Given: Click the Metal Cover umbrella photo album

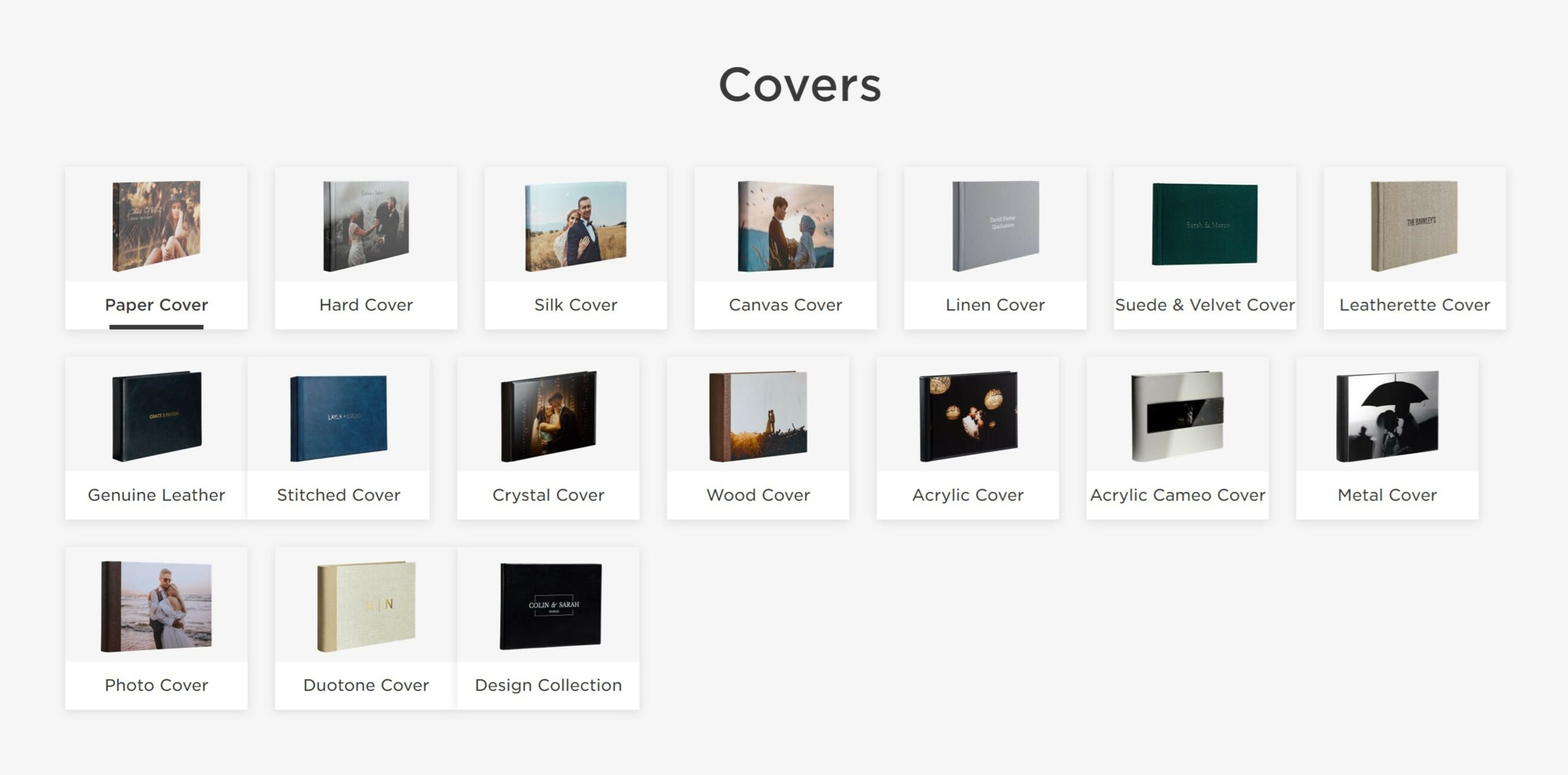Looking at the screenshot, I should pos(1387,416).
